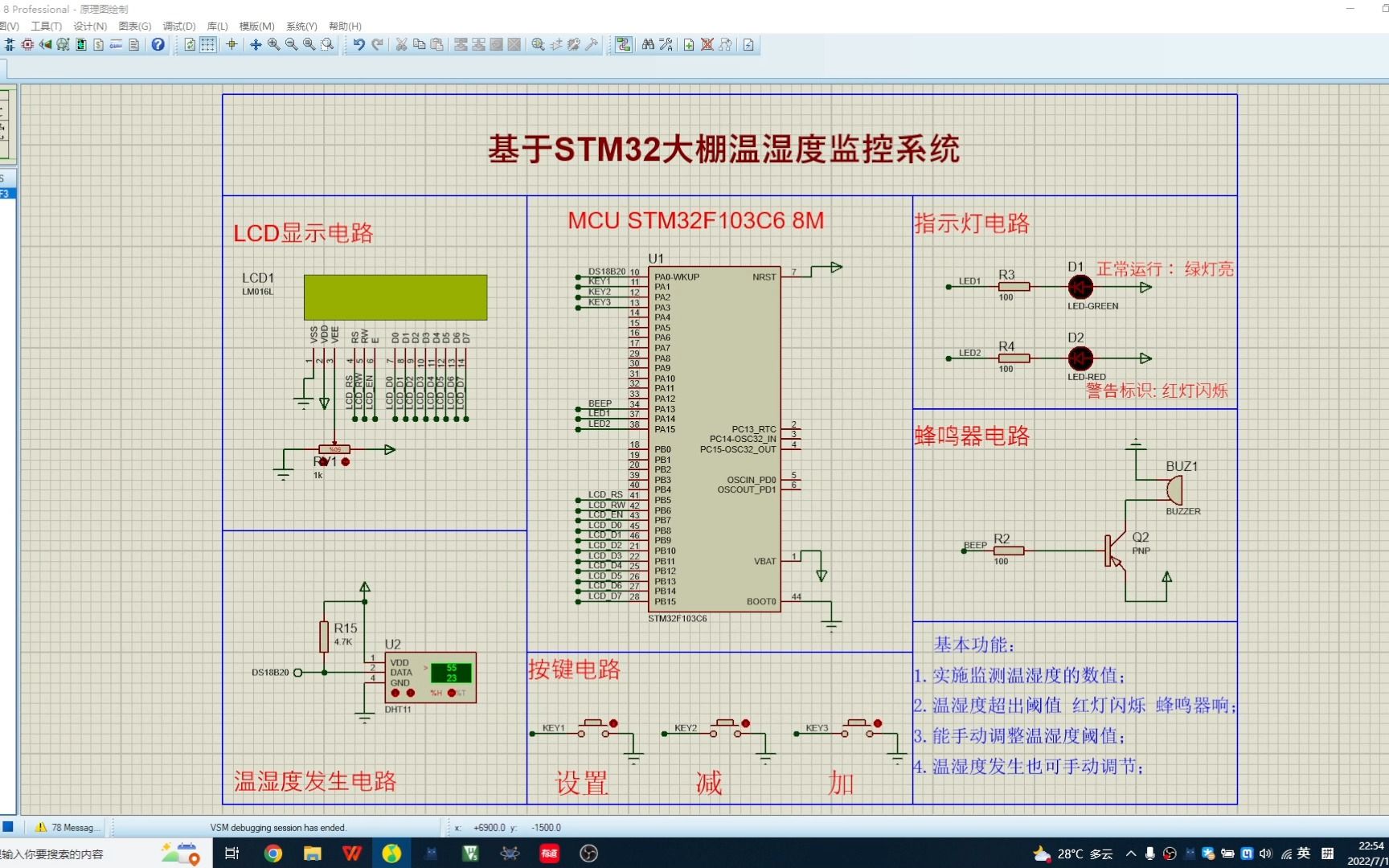Paste from the clipboard
1389x868 pixels.
pyautogui.click(x=436, y=45)
